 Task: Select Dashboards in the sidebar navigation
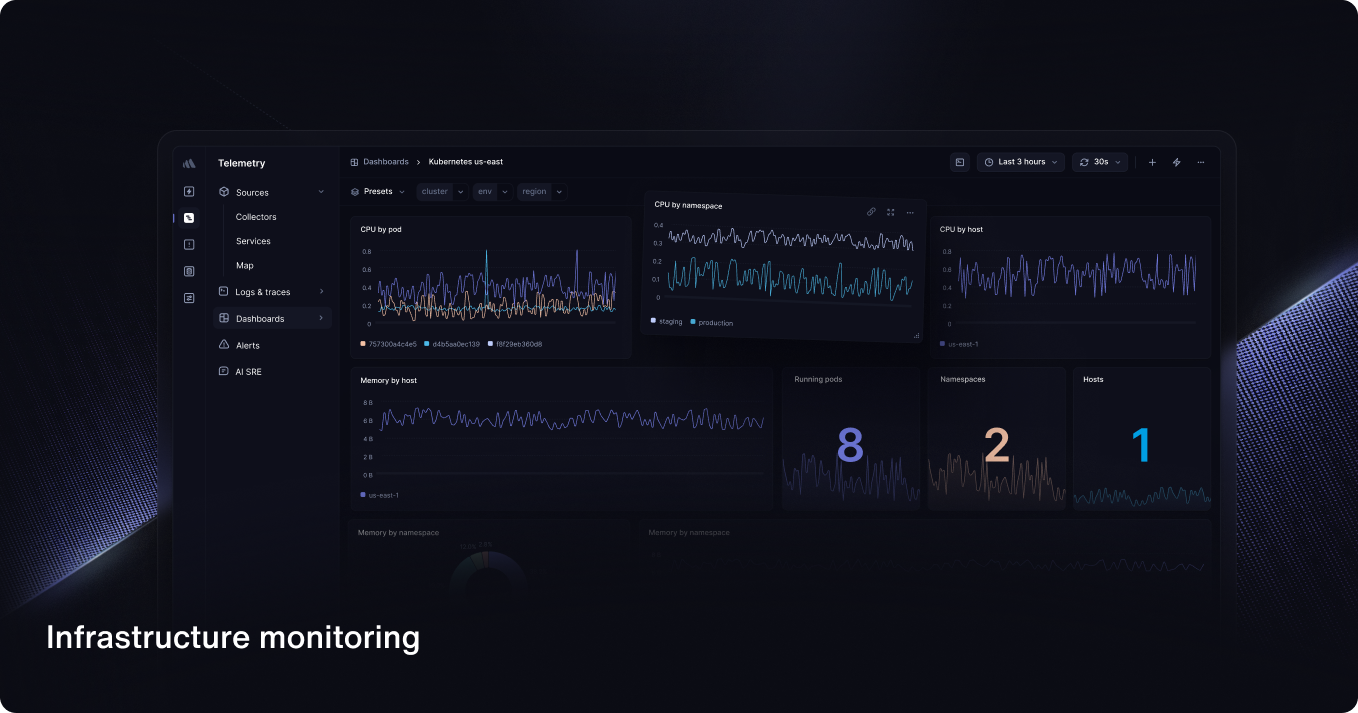click(x=261, y=318)
